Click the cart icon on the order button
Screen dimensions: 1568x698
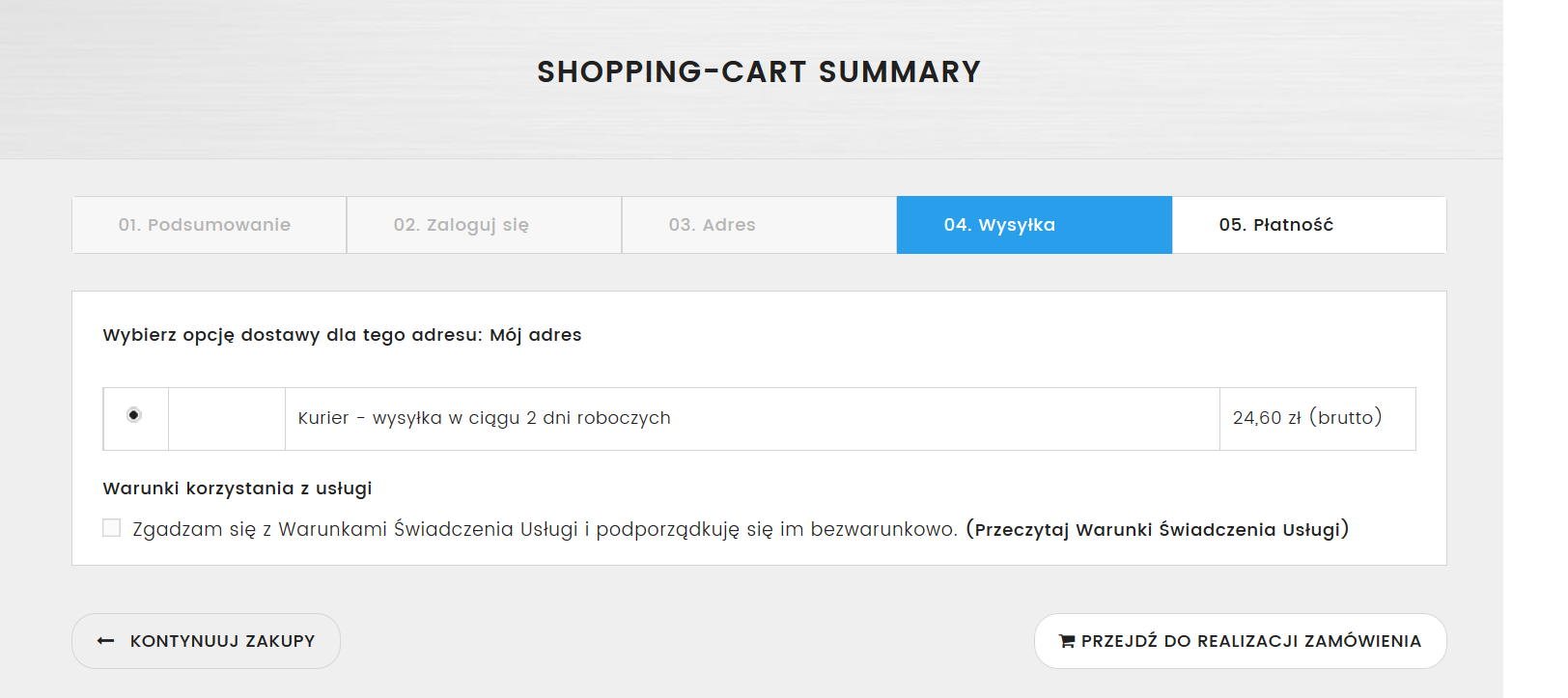(1067, 641)
